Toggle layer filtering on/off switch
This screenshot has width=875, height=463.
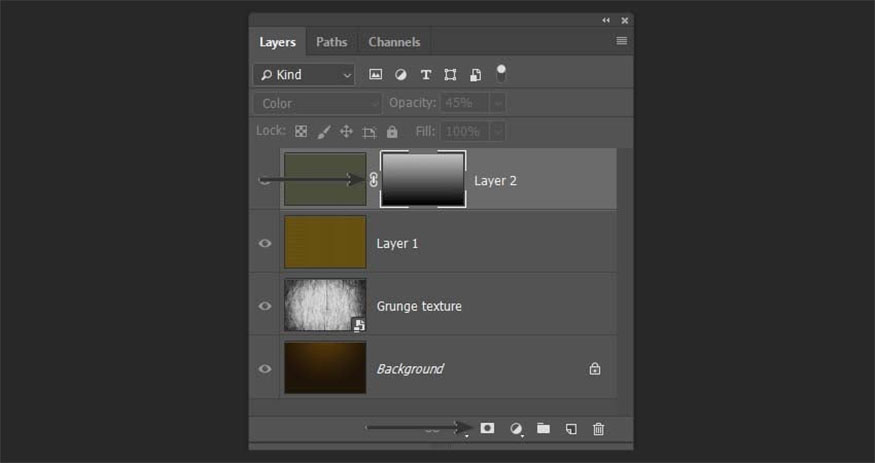pyautogui.click(x=501, y=73)
